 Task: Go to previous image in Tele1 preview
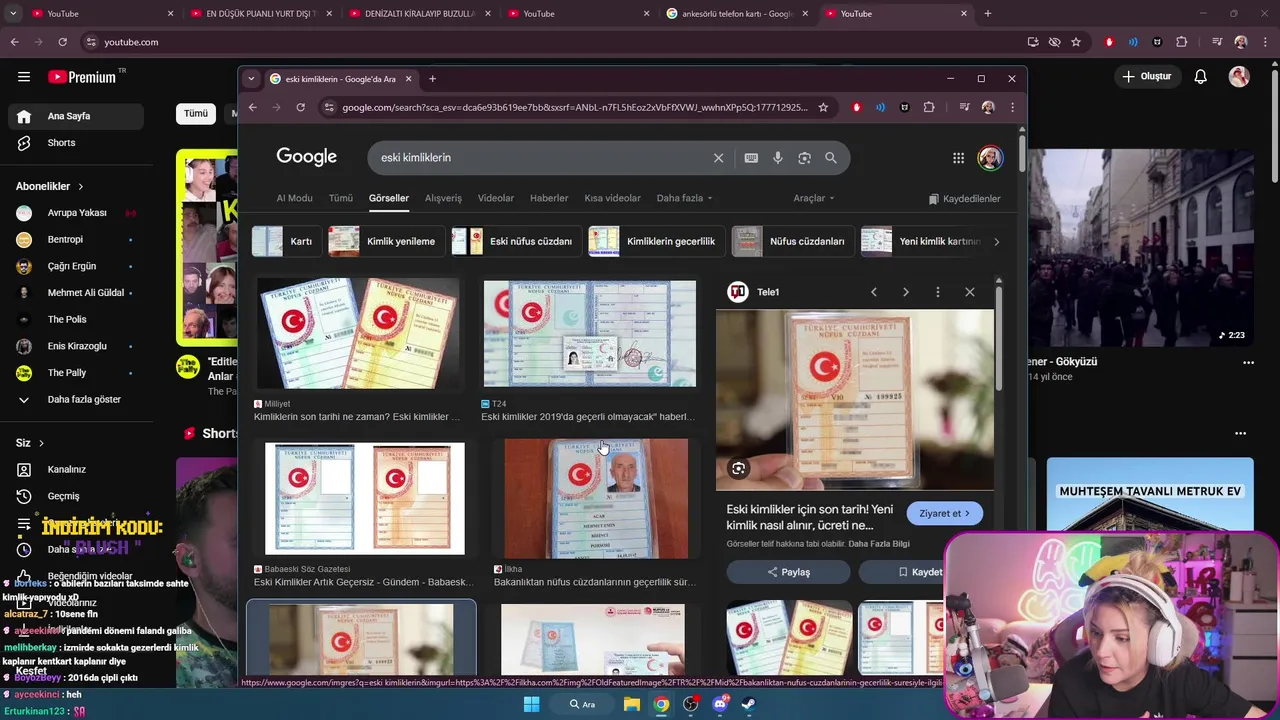873,292
